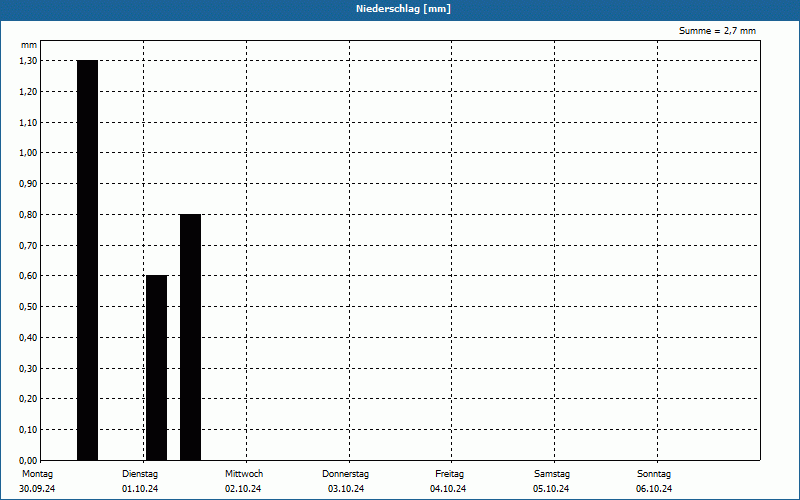Click the date label "01.10.24"
The width and height of the screenshot is (800, 500).
pyautogui.click(x=140, y=489)
